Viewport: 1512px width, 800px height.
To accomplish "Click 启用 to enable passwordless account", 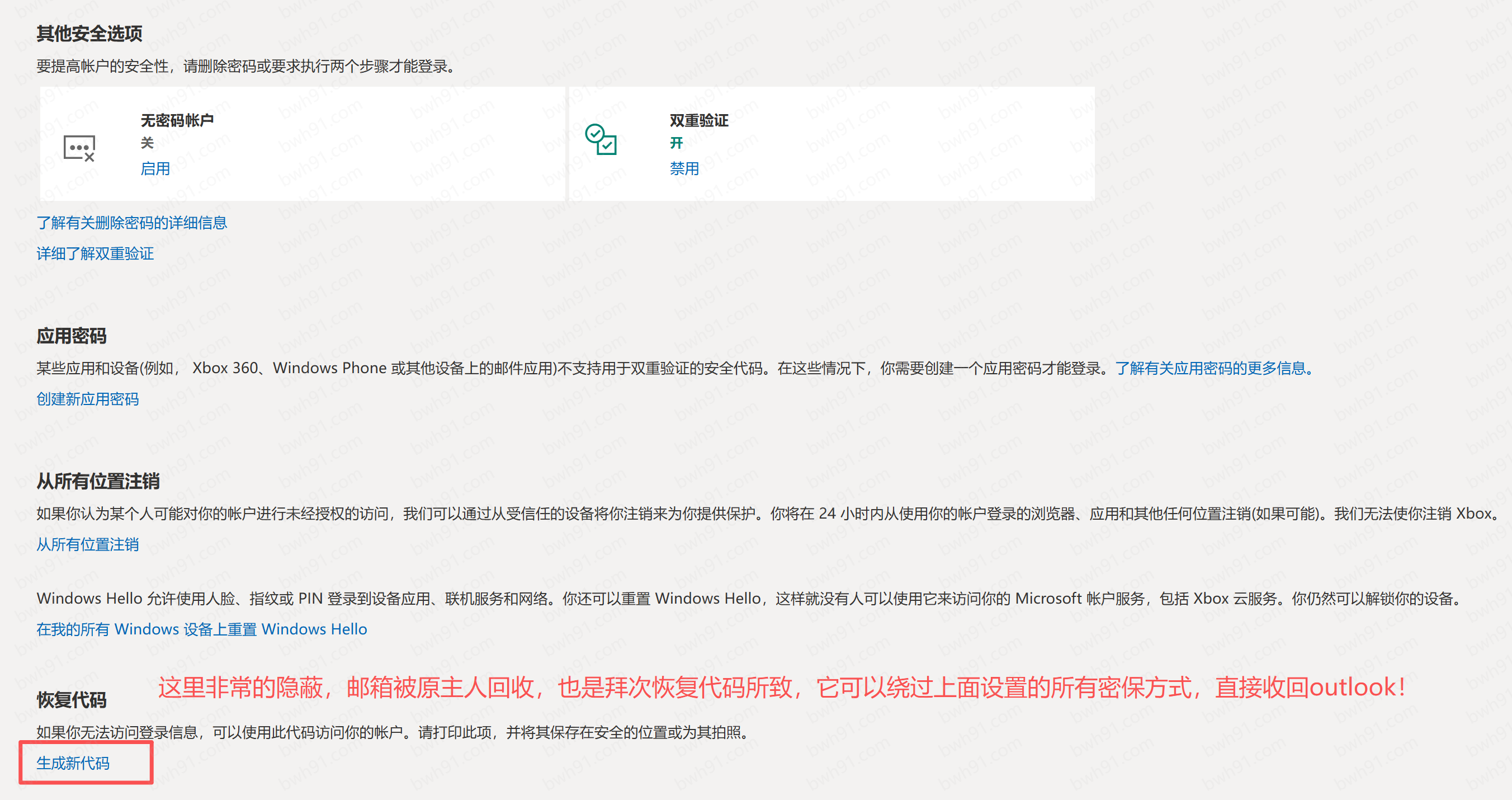I will [155, 169].
